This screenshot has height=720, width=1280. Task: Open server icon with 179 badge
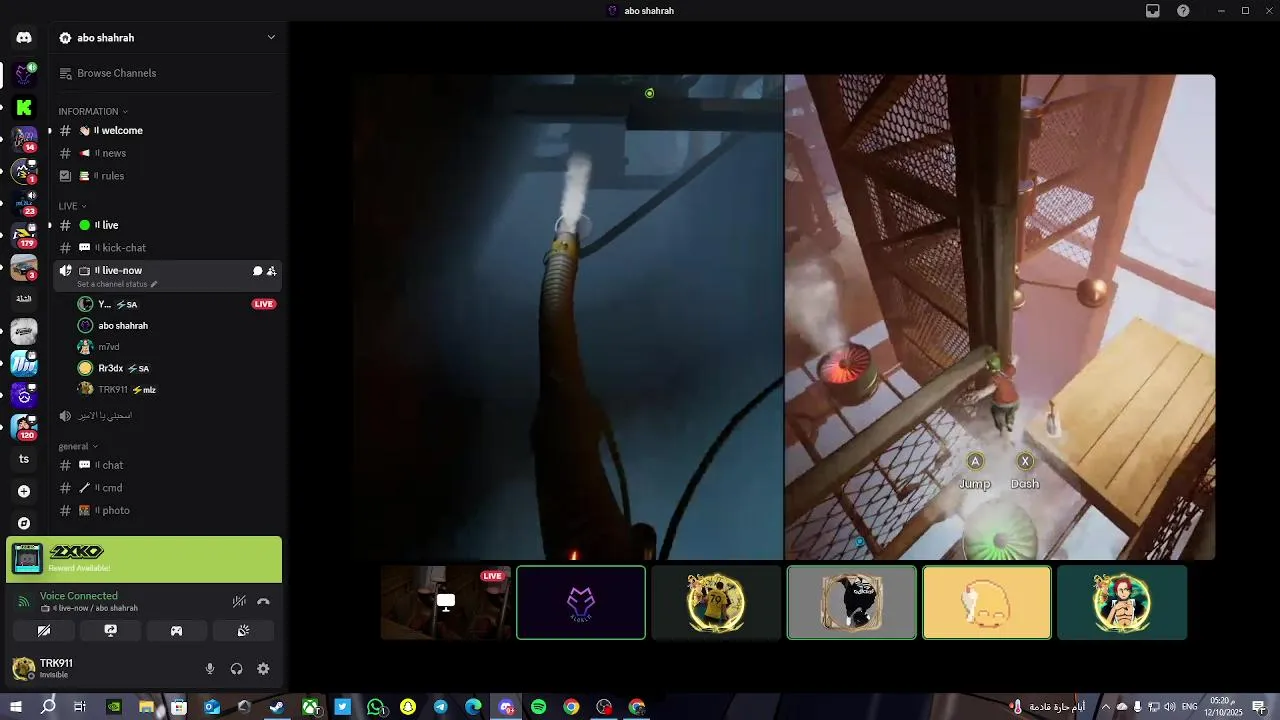(24, 235)
